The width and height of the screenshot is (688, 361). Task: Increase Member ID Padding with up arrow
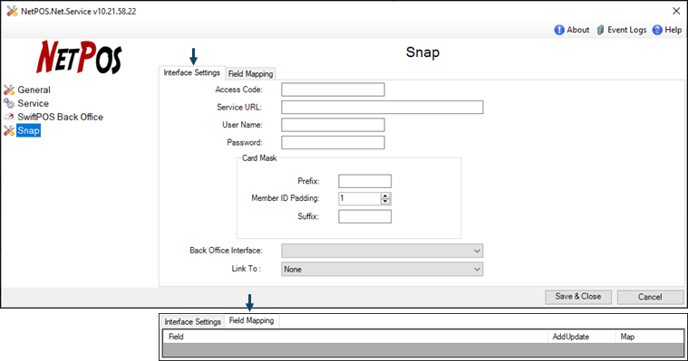coord(385,196)
